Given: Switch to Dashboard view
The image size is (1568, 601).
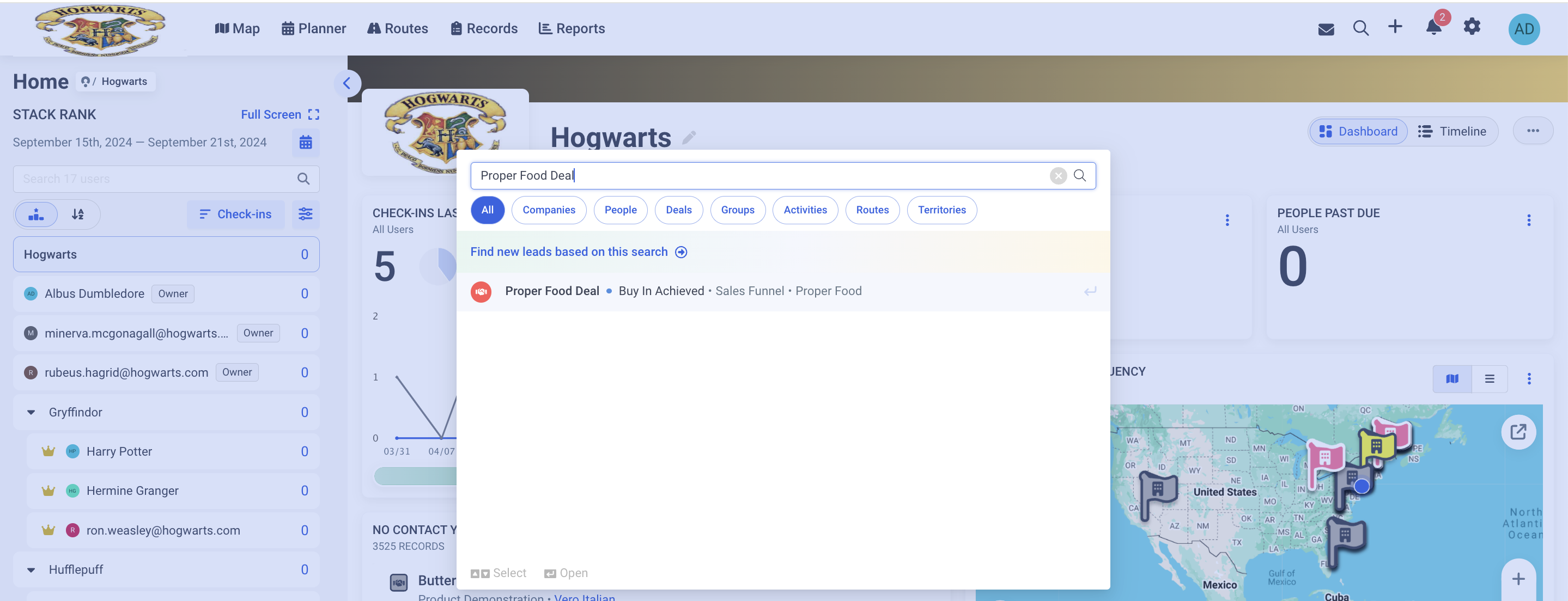Looking at the screenshot, I should pos(1358,131).
